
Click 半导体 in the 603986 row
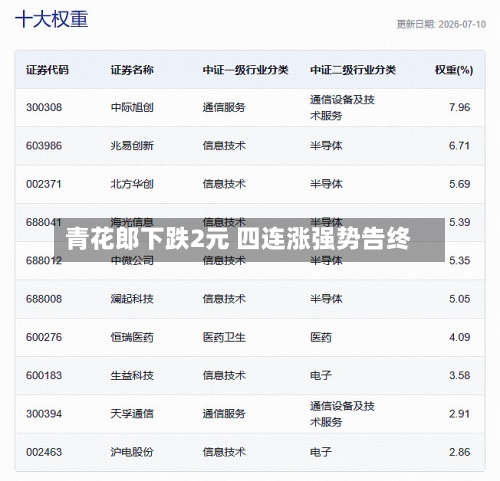click(x=326, y=146)
